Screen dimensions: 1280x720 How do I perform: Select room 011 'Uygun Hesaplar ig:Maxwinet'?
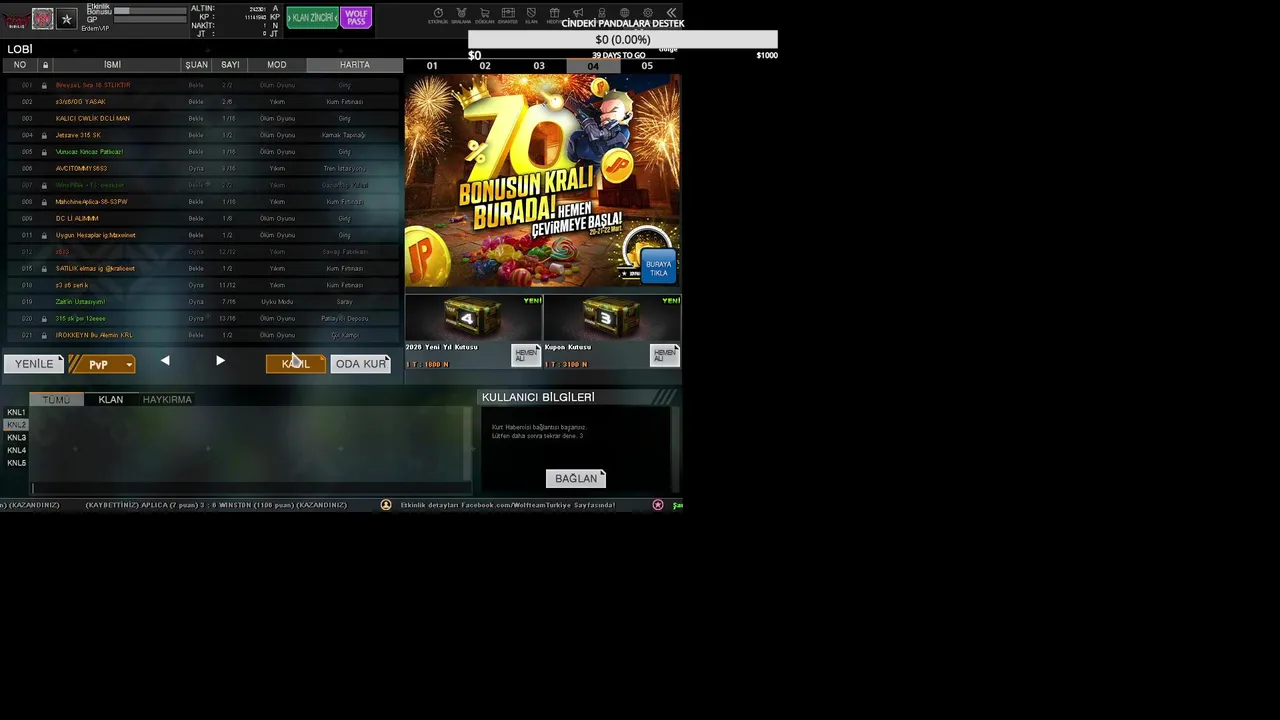pyautogui.click(x=202, y=235)
